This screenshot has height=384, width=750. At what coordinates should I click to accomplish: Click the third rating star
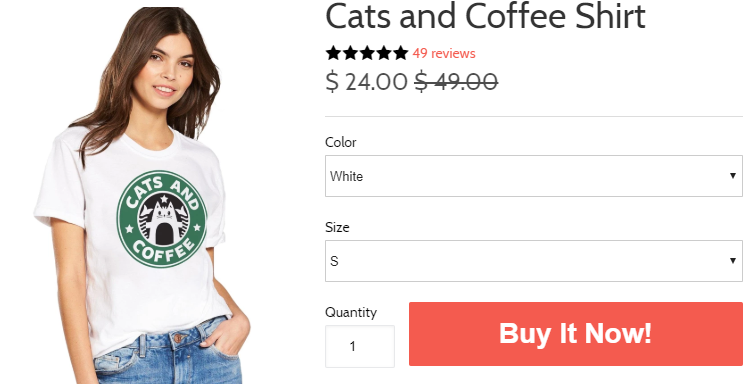tap(367, 53)
